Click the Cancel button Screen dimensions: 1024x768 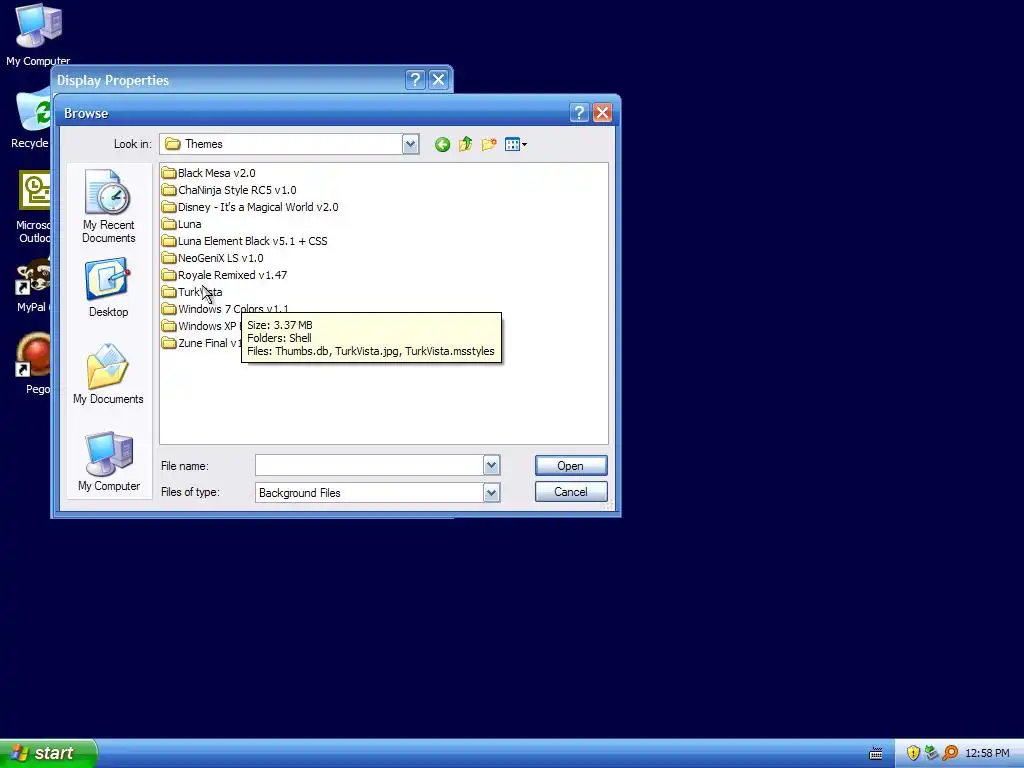point(571,492)
